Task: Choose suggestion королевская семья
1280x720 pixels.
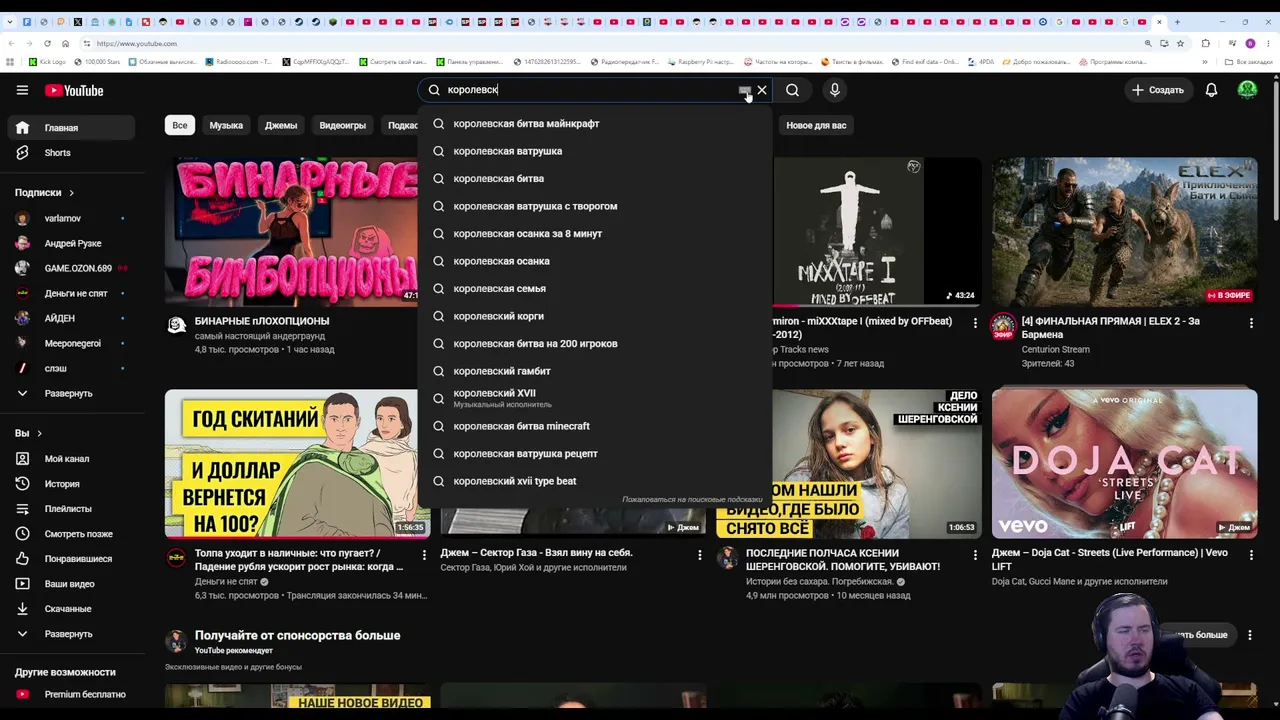Action: click(x=595, y=289)
